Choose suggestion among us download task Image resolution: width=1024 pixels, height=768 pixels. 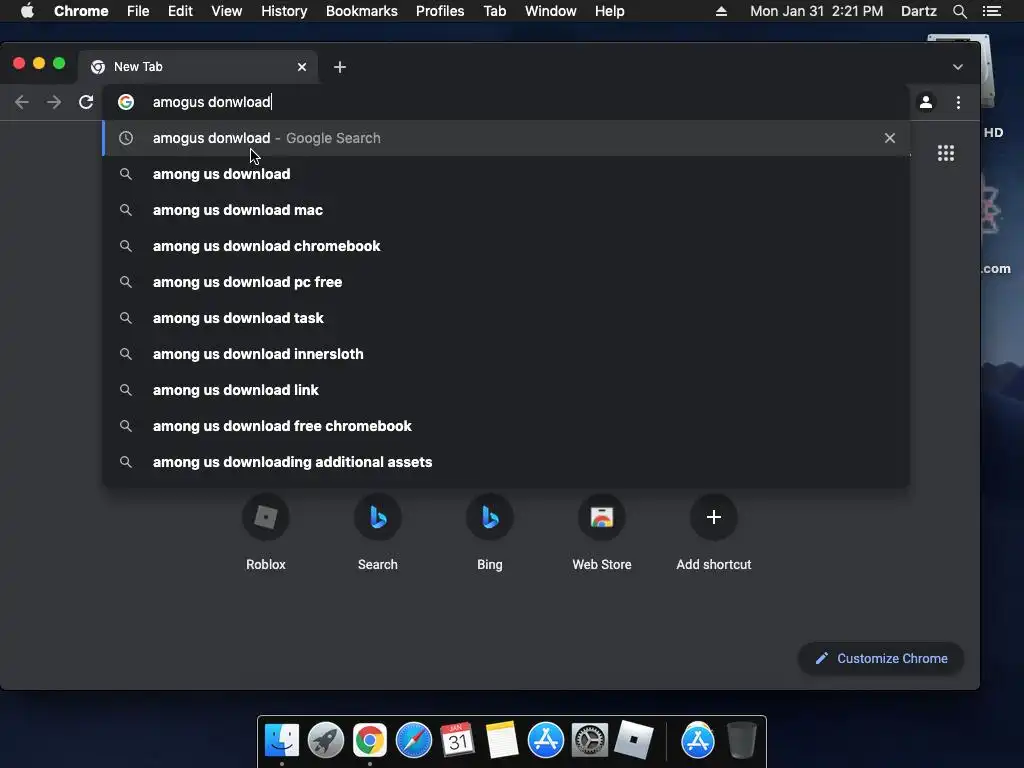pyautogui.click(x=506, y=317)
